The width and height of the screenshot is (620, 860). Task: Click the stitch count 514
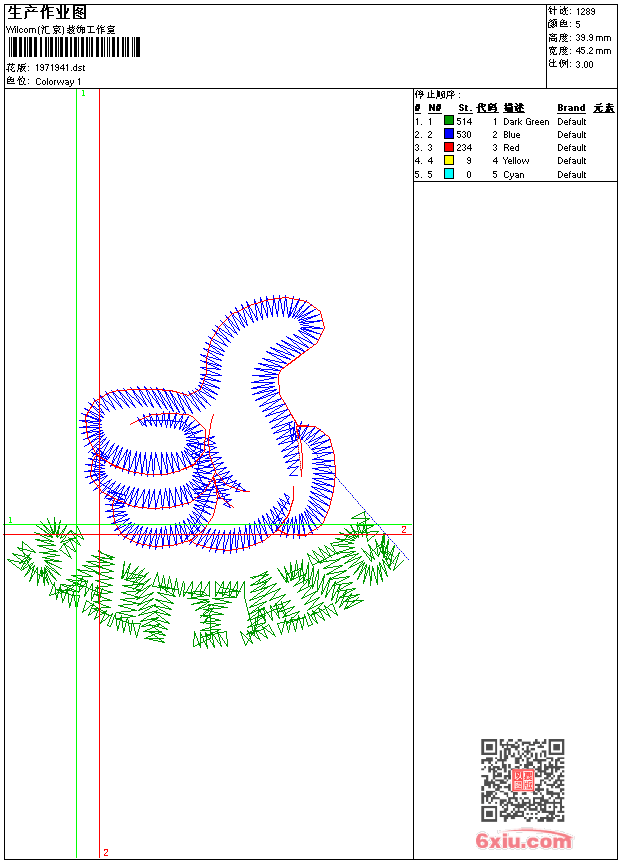[464, 122]
